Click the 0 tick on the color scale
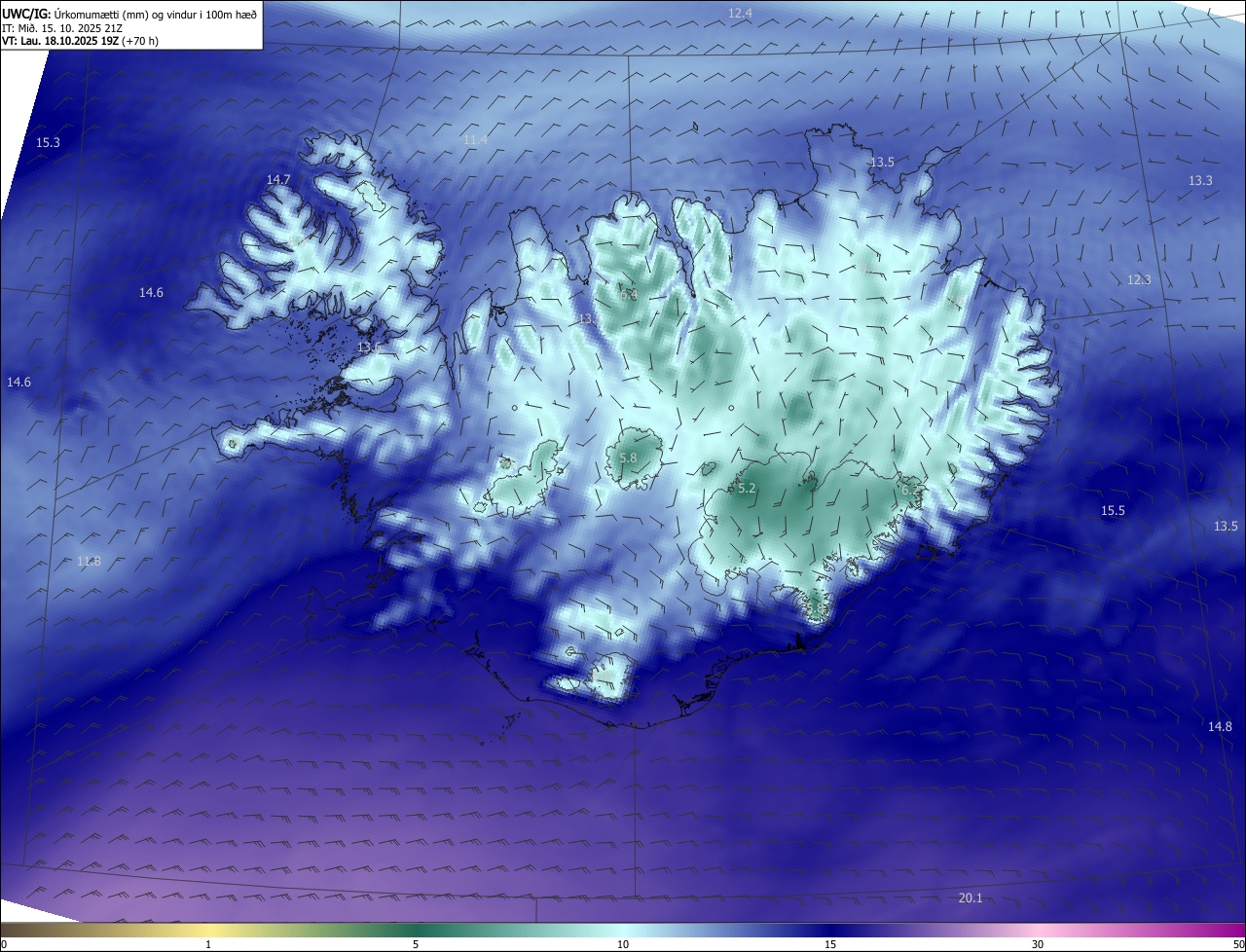This screenshot has width=1246, height=952. coord(4,944)
